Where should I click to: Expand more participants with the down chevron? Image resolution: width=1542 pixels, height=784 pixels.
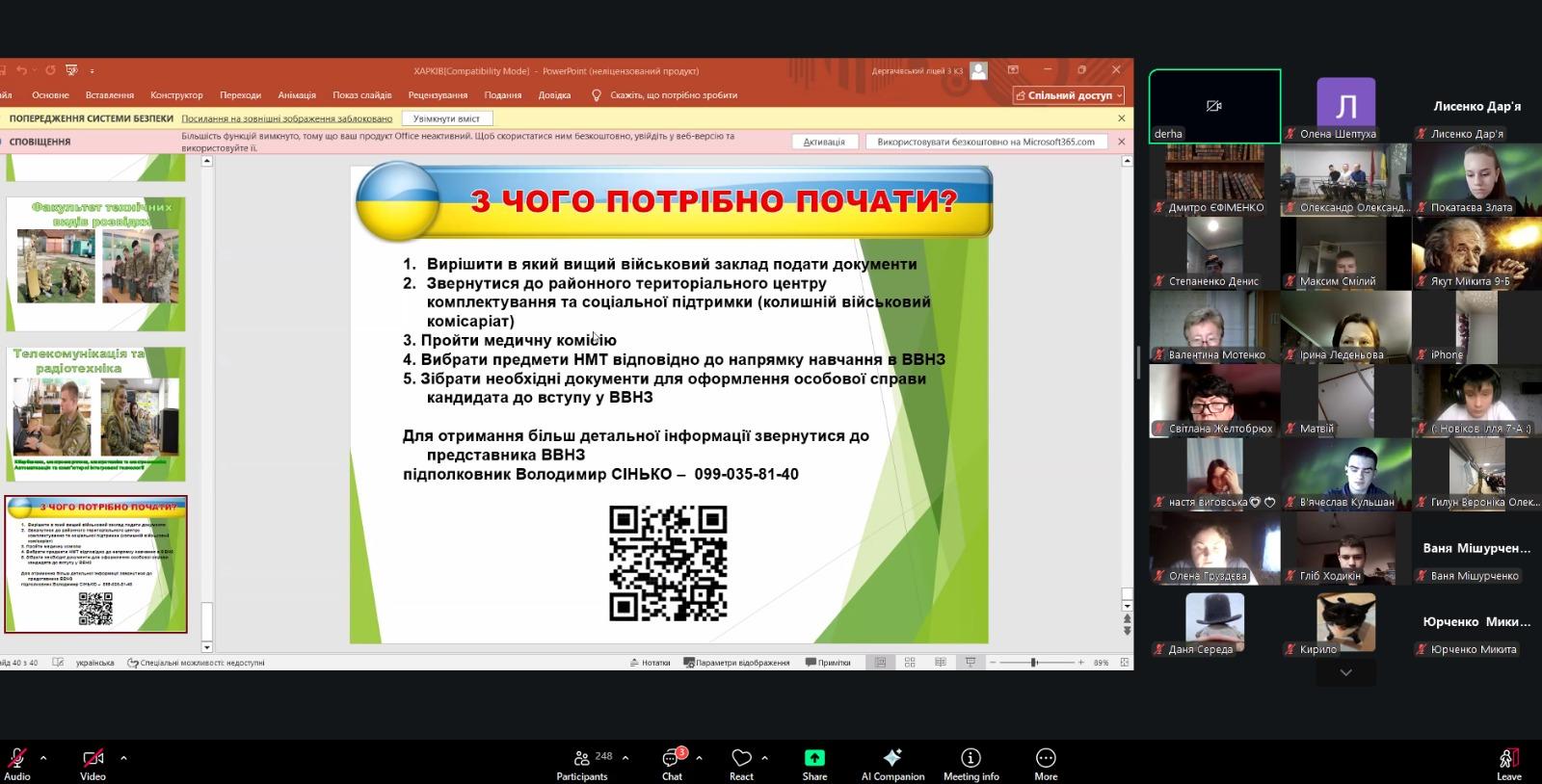pyautogui.click(x=1345, y=672)
